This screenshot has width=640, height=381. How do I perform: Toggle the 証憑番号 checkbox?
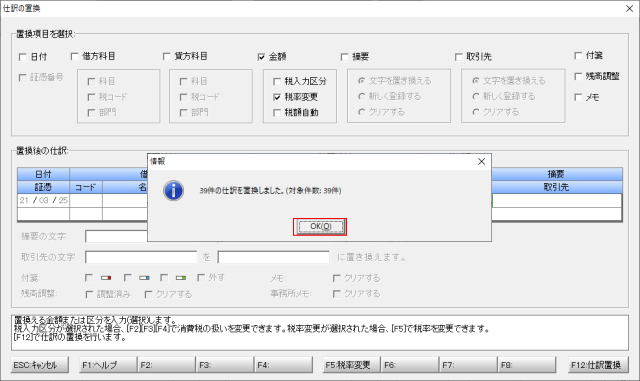pyautogui.click(x=22, y=77)
